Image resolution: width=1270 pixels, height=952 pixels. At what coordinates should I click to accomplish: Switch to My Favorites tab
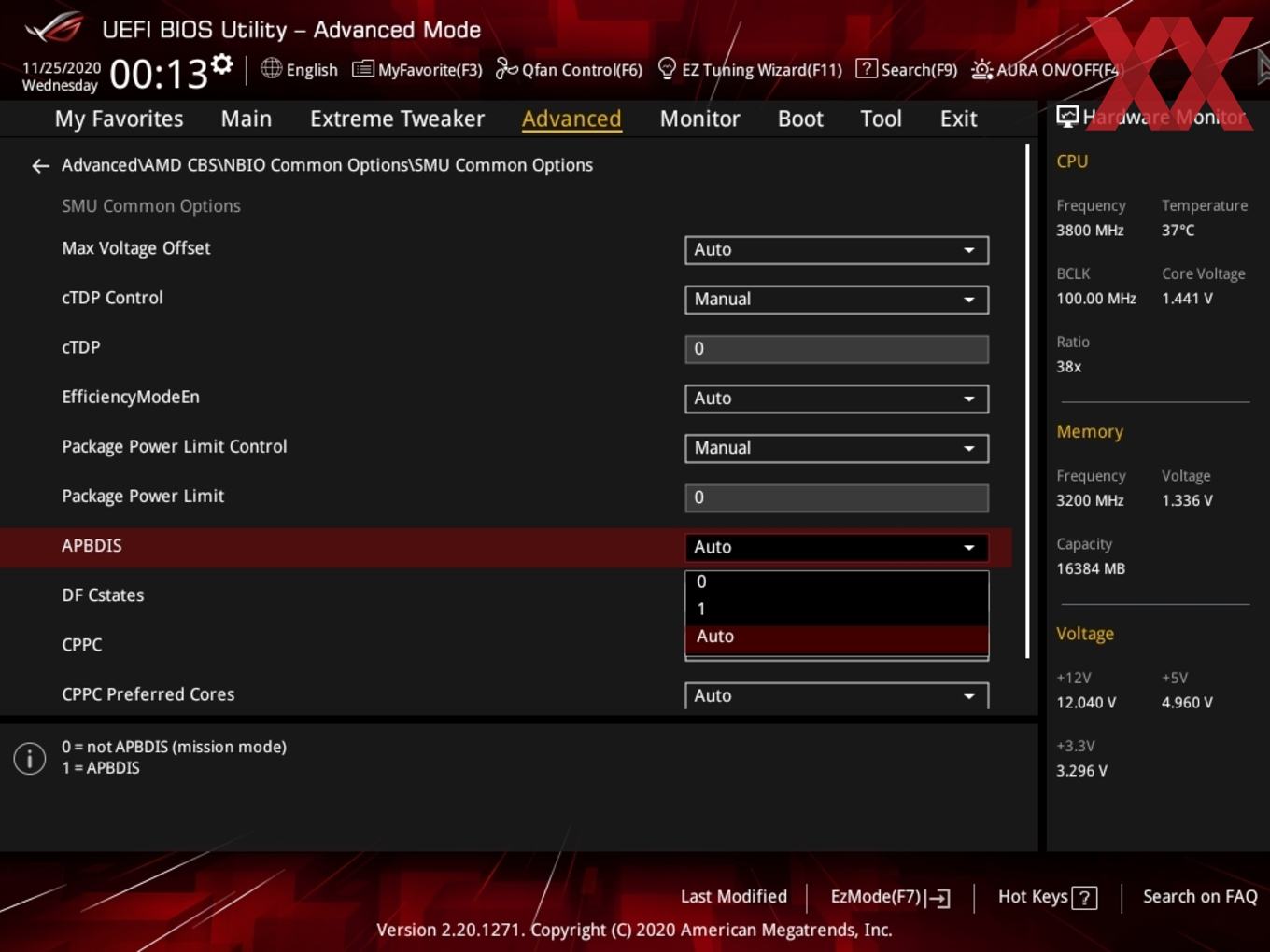pos(119,119)
